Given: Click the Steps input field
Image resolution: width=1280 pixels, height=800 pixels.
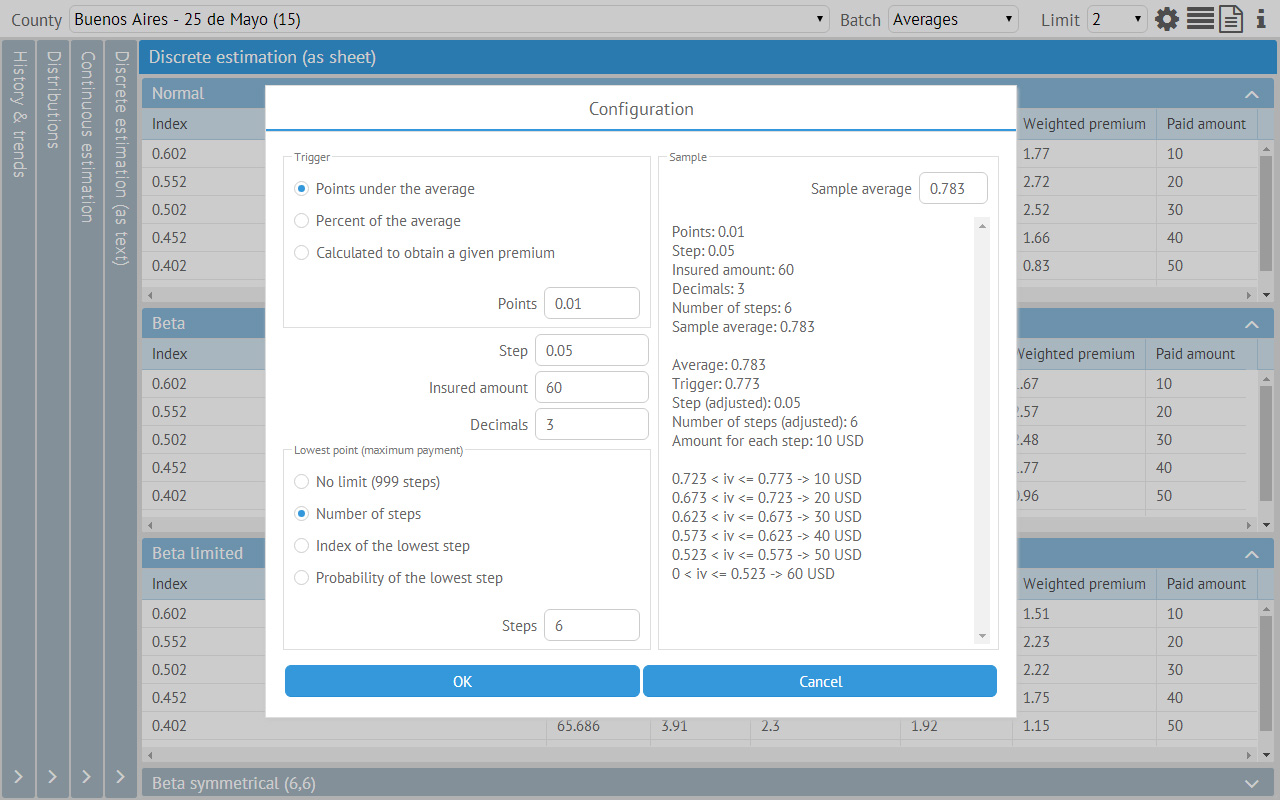Looking at the screenshot, I should tap(592, 625).
